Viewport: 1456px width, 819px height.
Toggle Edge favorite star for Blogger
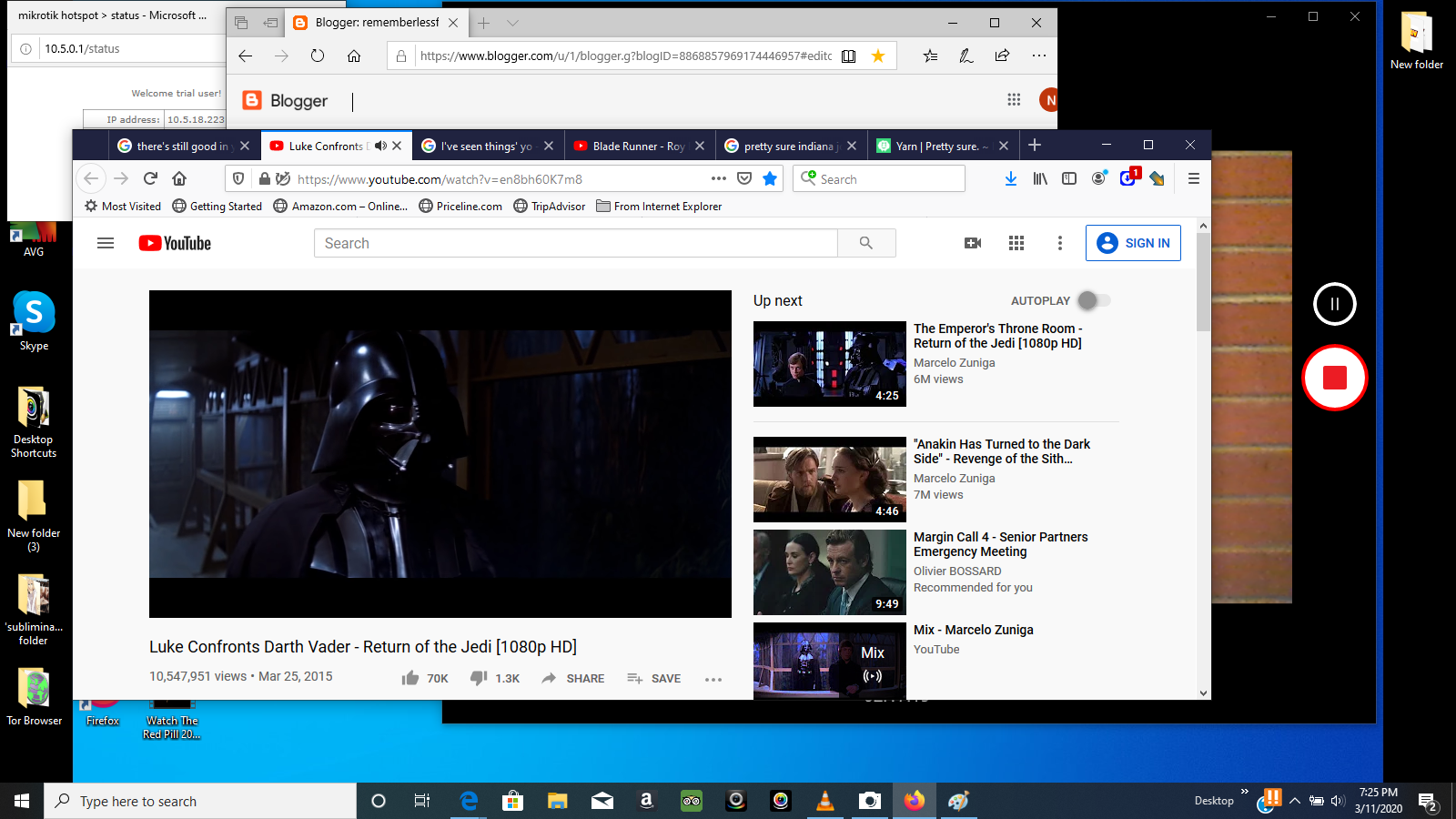pos(878,56)
